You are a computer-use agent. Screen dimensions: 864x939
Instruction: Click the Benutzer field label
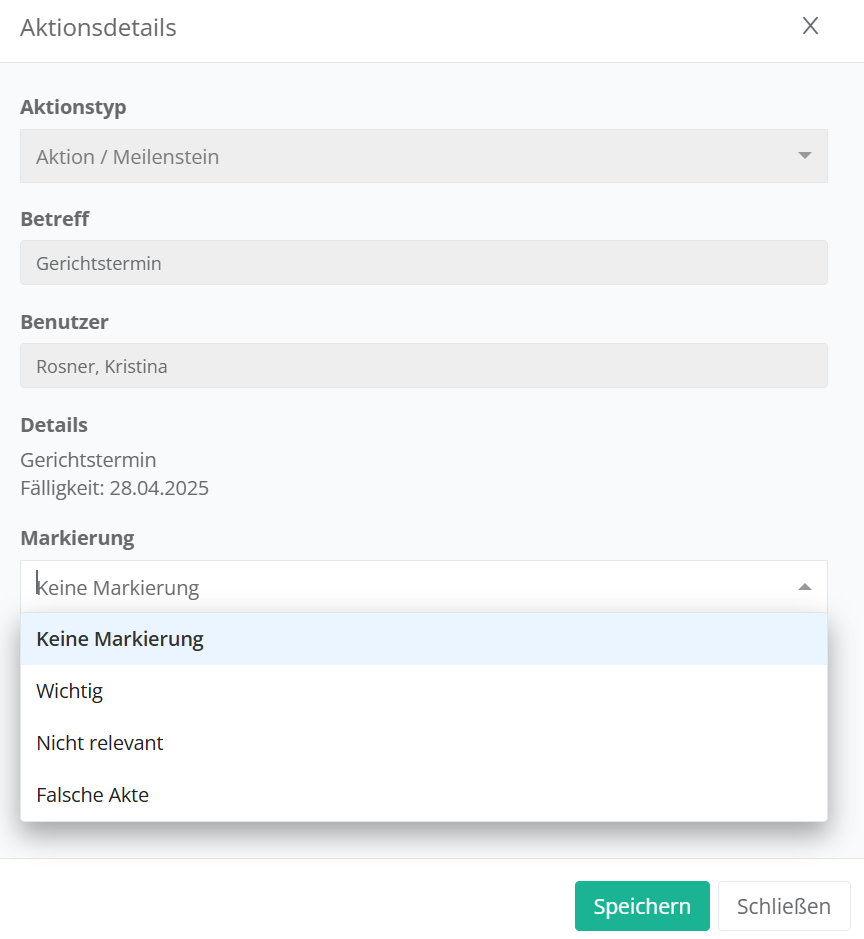click(64, 322)
